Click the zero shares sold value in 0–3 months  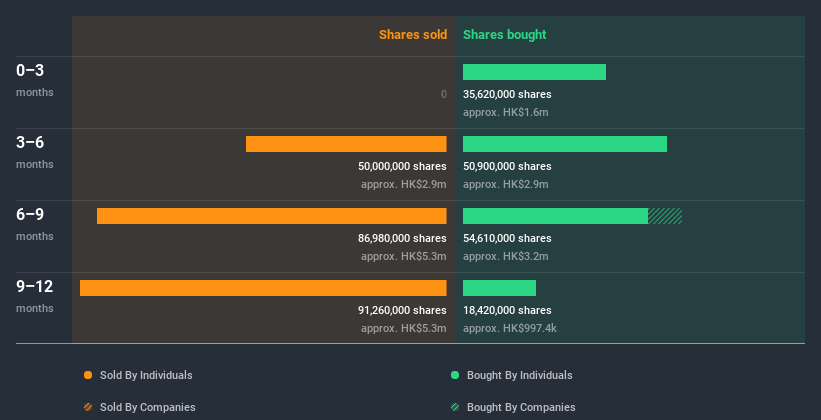click(444, 94)
